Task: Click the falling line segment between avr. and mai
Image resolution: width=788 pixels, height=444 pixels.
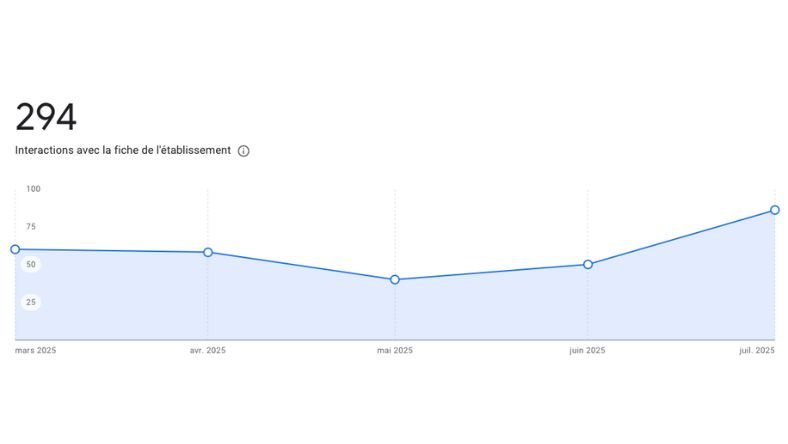Action: click(x=301, y=265)
